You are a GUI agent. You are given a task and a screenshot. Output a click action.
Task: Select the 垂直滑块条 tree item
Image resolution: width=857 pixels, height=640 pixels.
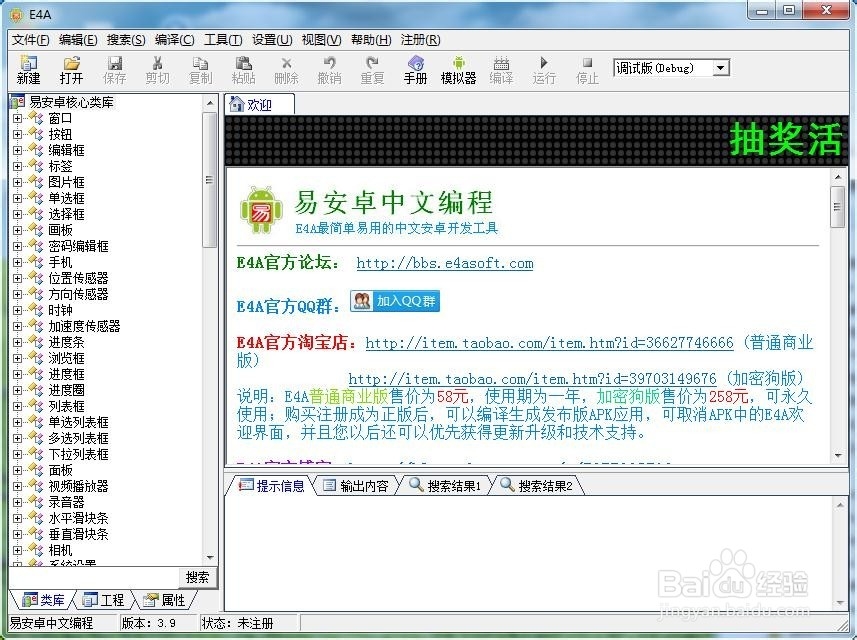pos(78,534)
